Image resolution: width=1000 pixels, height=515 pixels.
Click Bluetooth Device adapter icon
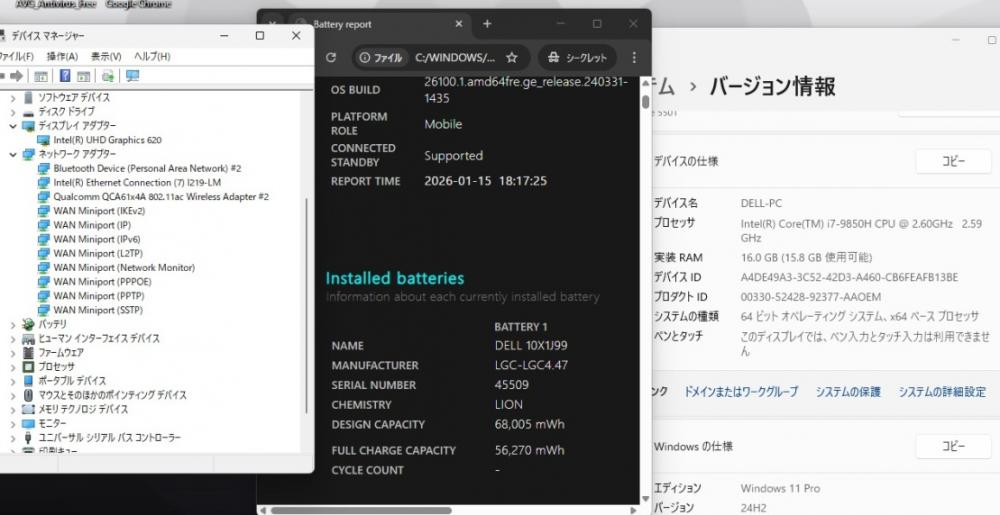click(43, 168)
